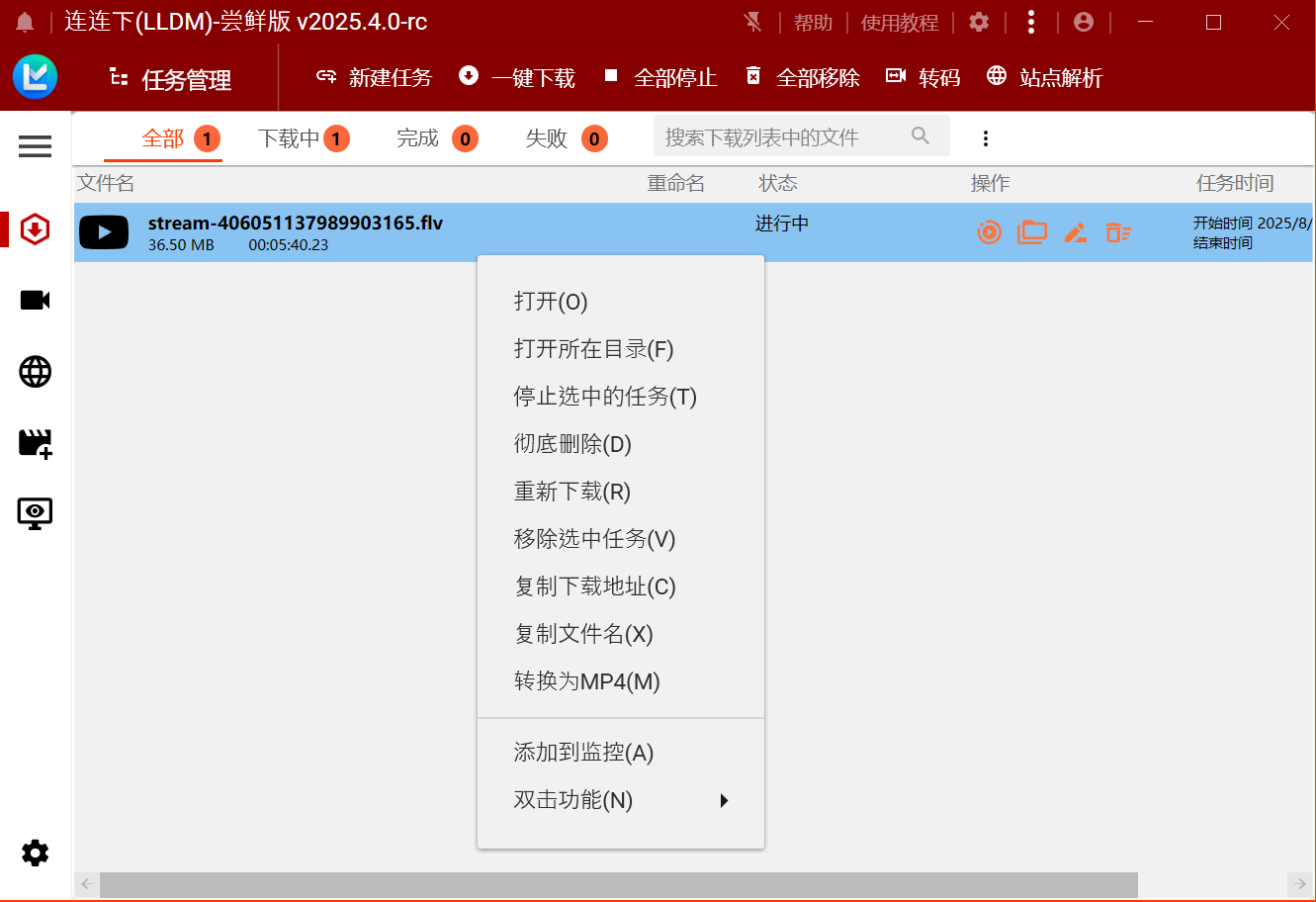Rename the task using the pencil icon
This screenshot has width=1316, height=902.
(1076, 232)
